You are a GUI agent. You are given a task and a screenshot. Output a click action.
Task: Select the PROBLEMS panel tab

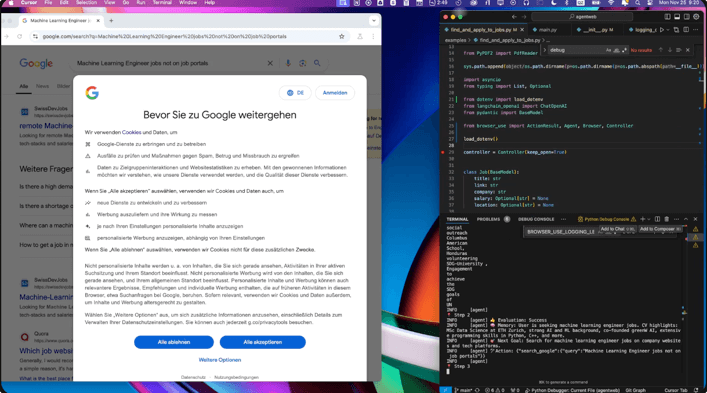(x=488, y=219)
